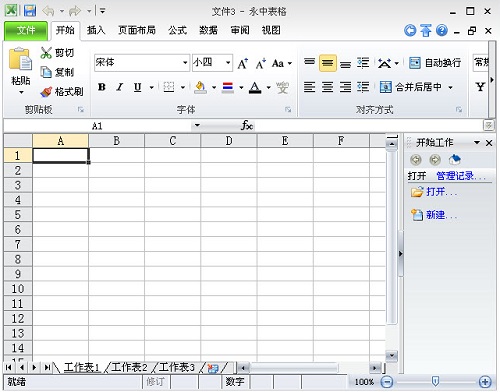The image size is (500, 392).
Task: Switch to the 页面布局 tab
Action: click(x=137, y=30)
